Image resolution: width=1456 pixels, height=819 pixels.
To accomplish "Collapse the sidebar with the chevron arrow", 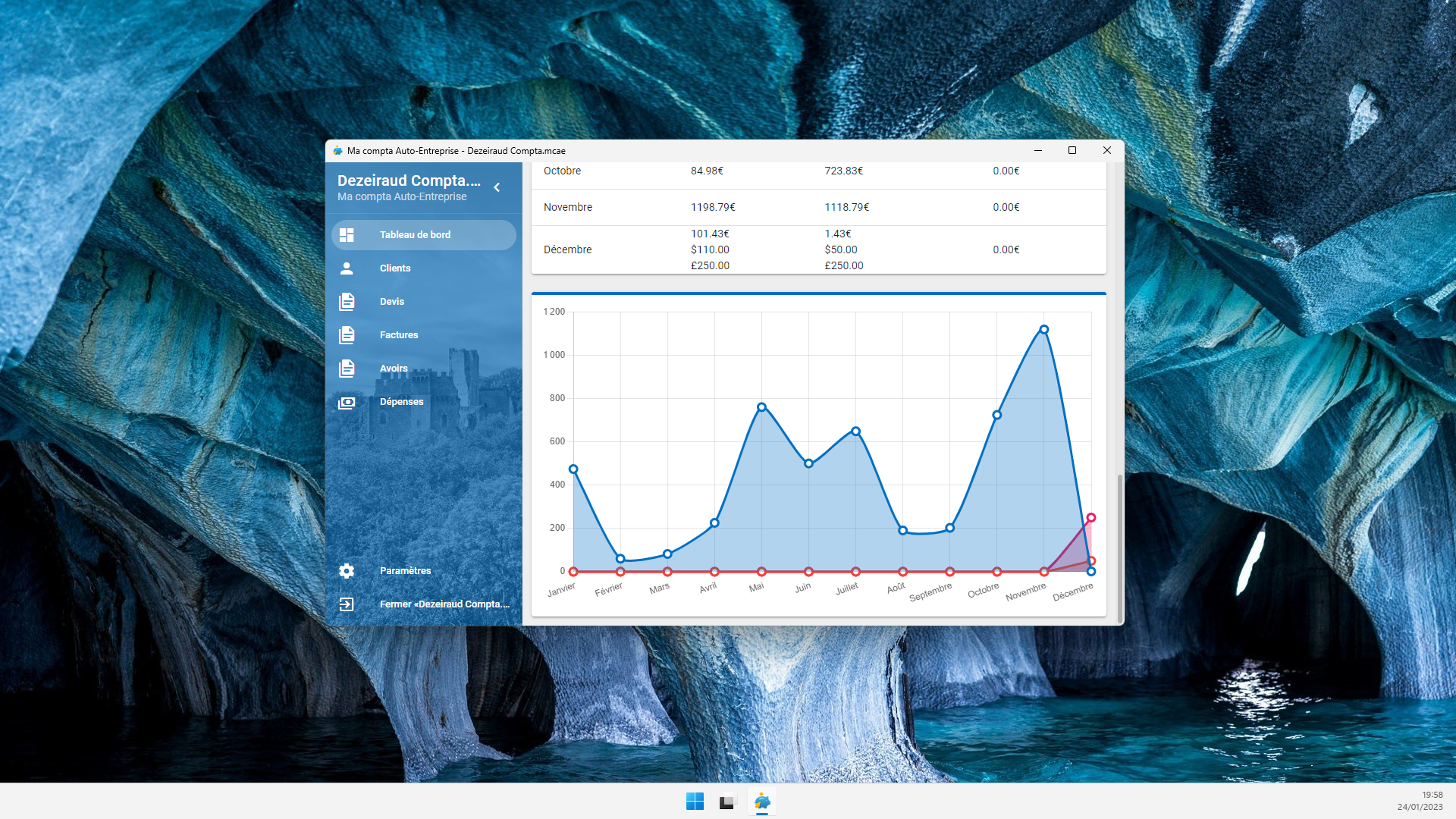I will coord(497,187).
